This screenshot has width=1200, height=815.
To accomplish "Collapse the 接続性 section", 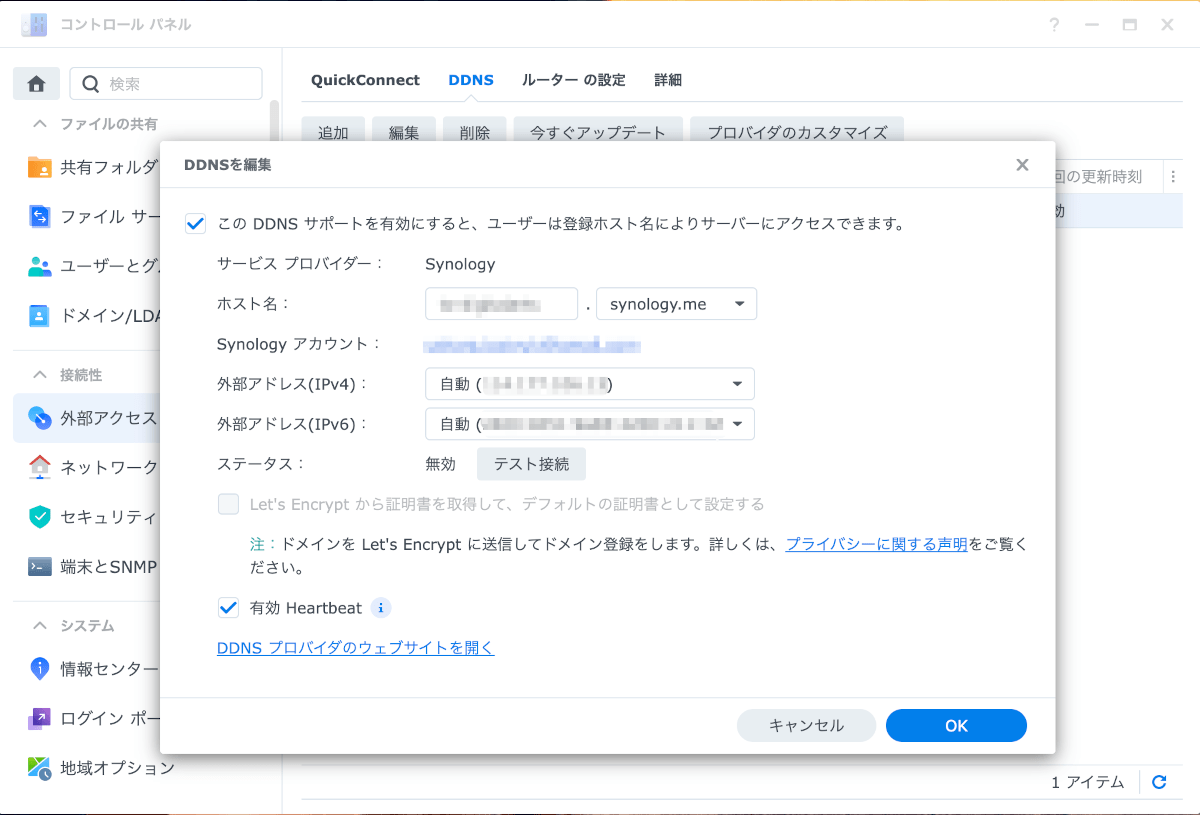I will 40,375.
